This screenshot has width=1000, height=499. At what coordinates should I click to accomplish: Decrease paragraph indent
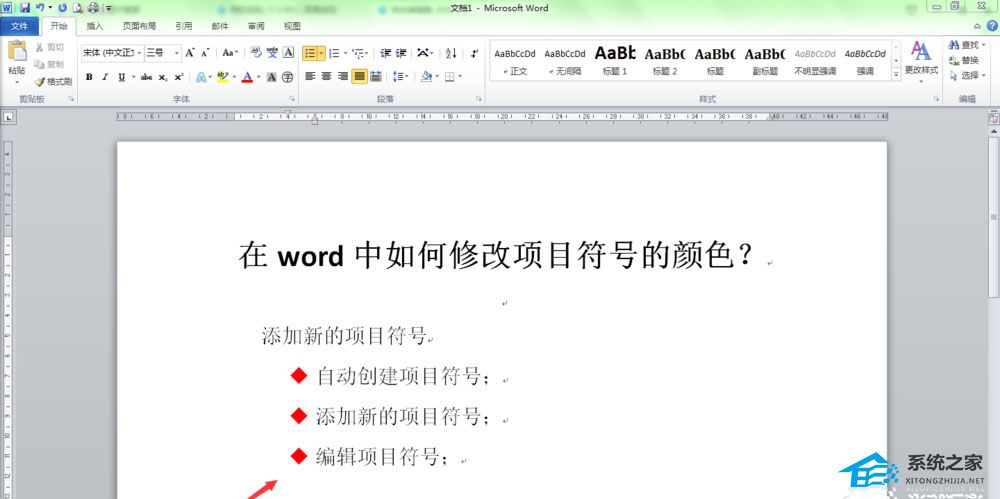(385, 53)
